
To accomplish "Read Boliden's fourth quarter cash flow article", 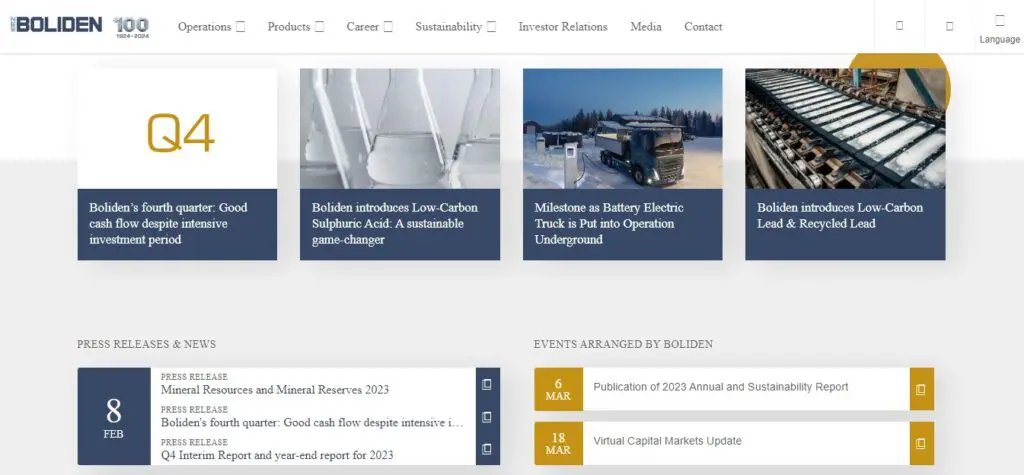I will click(x=168, y=223).
